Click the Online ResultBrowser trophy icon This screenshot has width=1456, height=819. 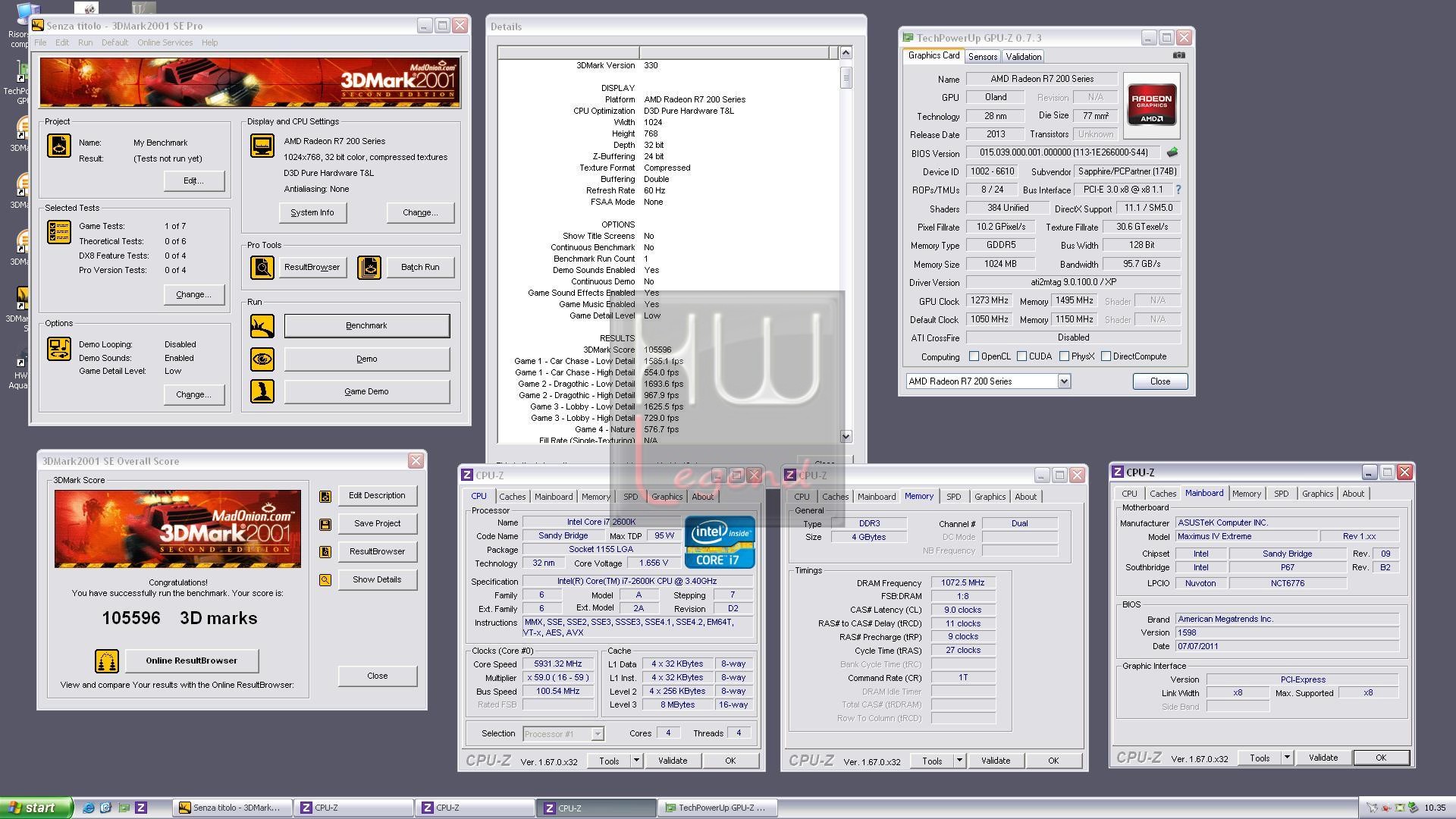click(107, 661)
